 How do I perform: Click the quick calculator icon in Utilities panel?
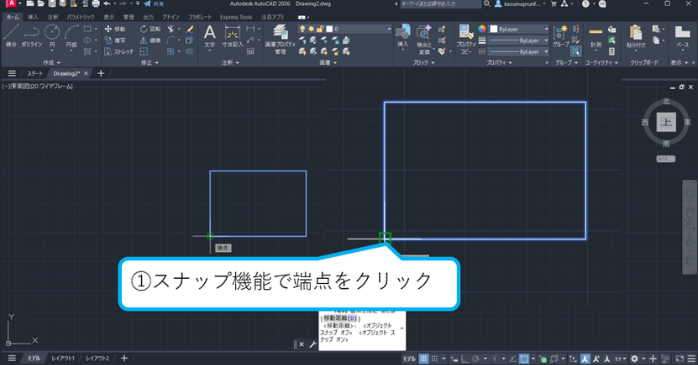click(x=612, y=52)
